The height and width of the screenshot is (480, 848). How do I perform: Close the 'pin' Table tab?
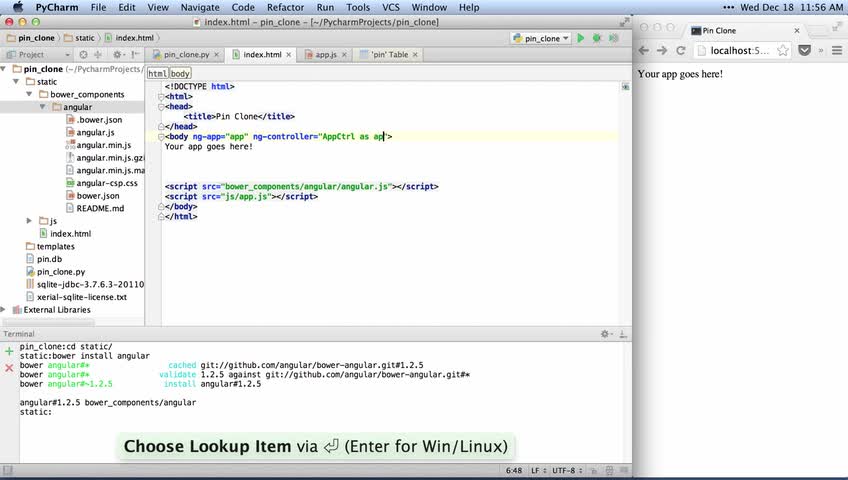pyautogui.click(x=415, y=55)
